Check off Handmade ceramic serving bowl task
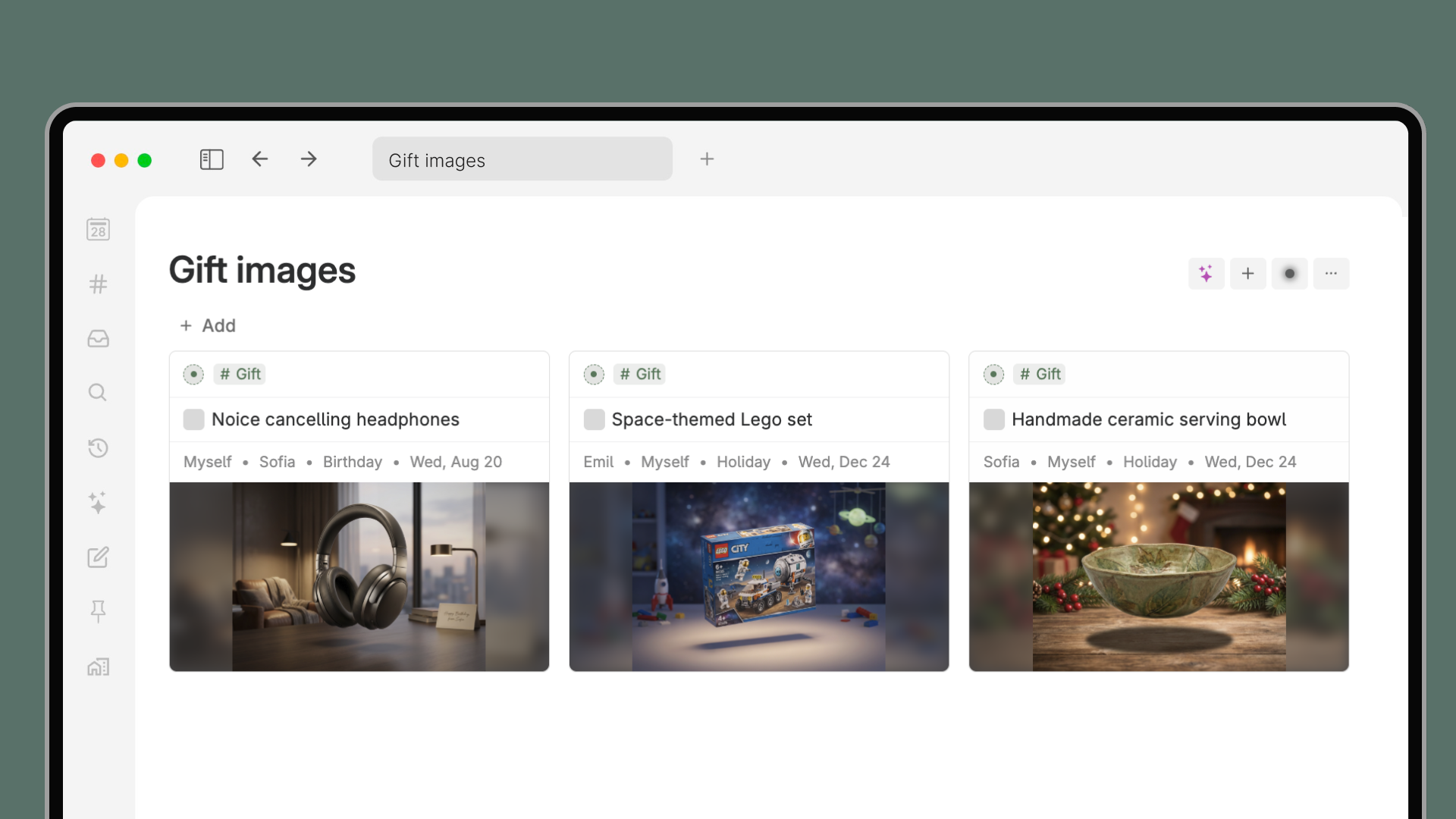 [x=993, y=419]
